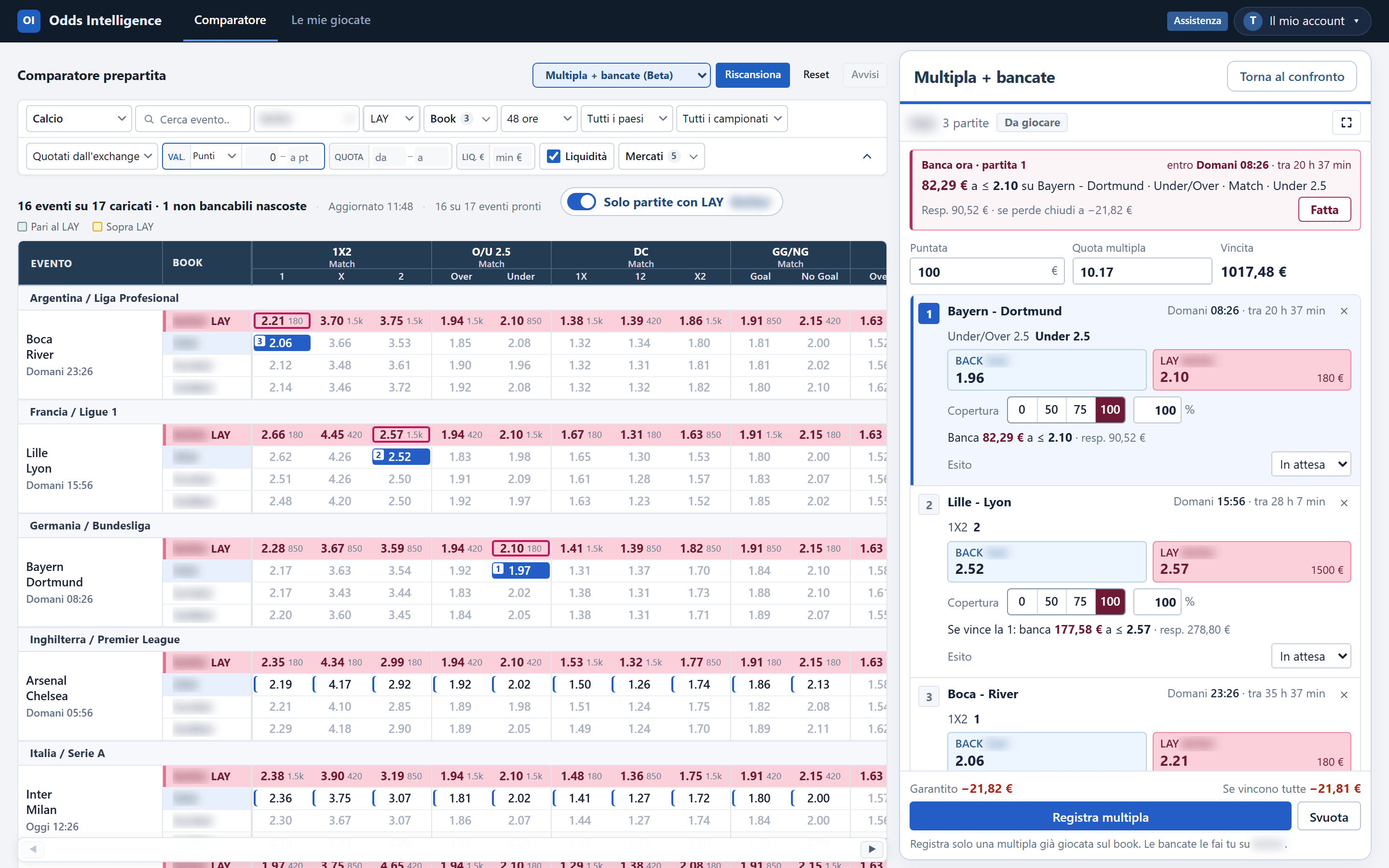Click the Riscansiona button

click(752, 75)
